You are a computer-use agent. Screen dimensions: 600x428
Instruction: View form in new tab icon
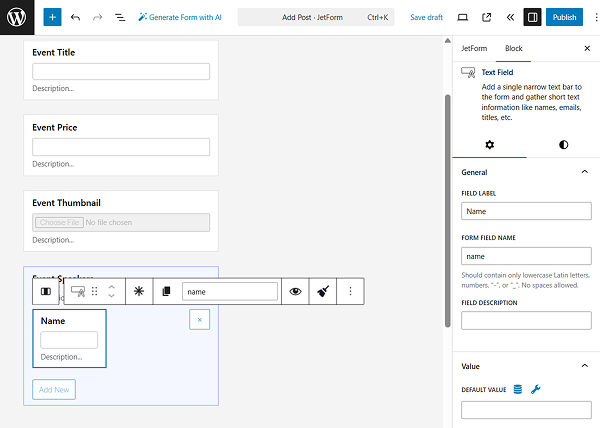pyautogui.click(x=486, y=17)
